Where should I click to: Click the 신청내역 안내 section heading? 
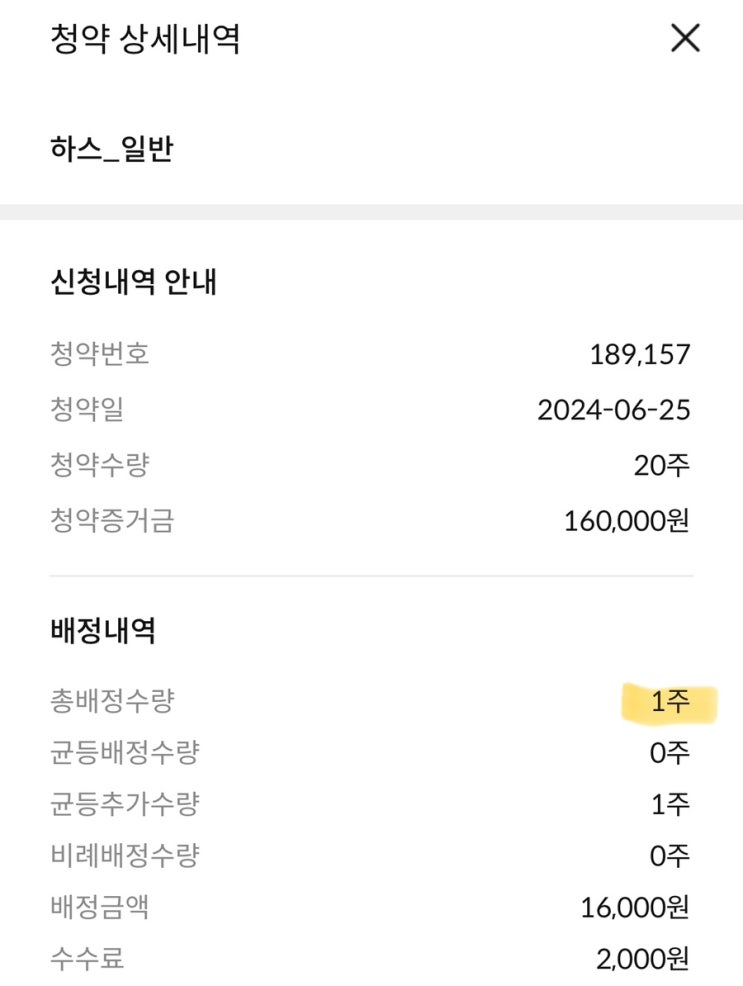(133, 282)
